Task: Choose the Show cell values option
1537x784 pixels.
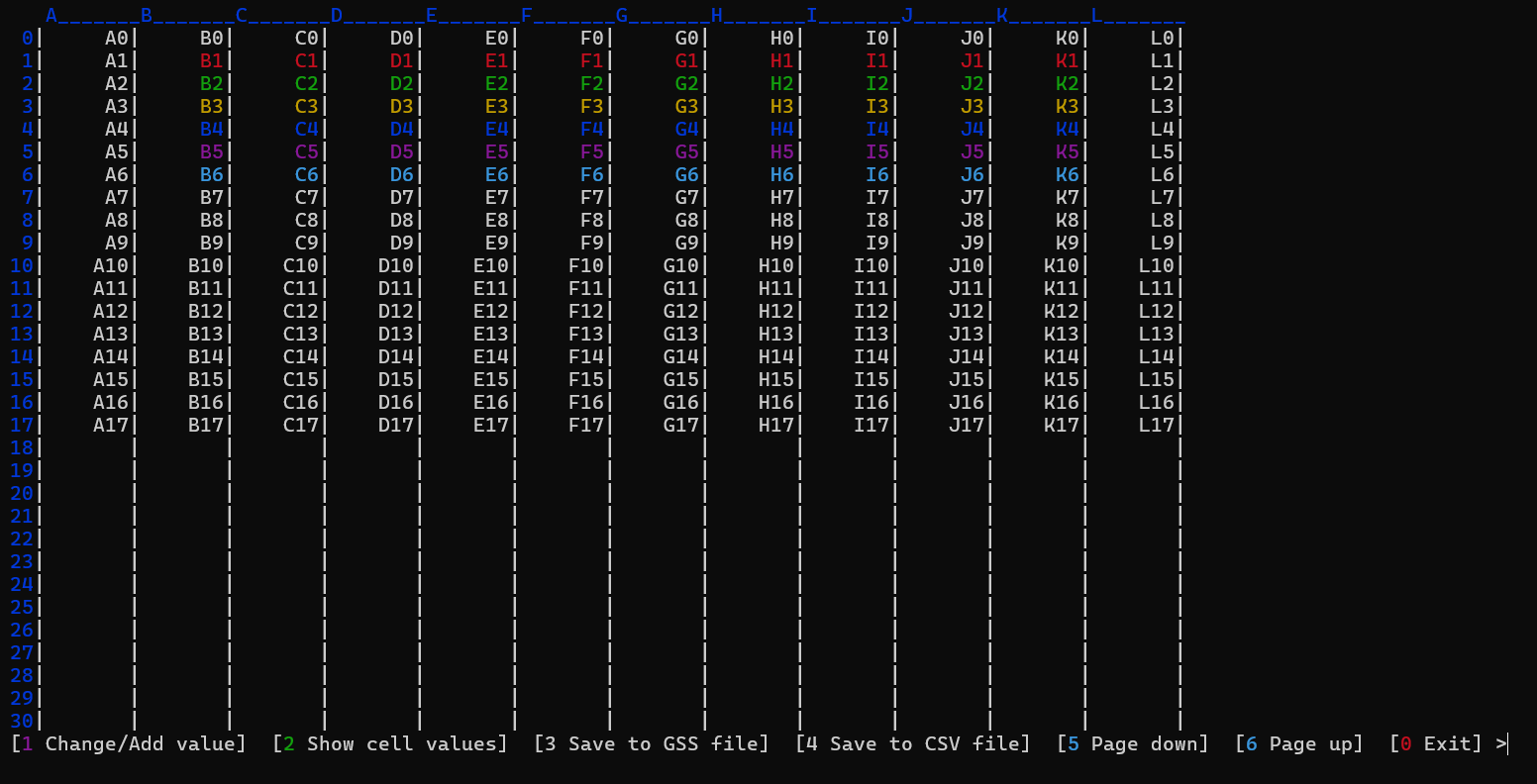Action: [x=390, y=743]
